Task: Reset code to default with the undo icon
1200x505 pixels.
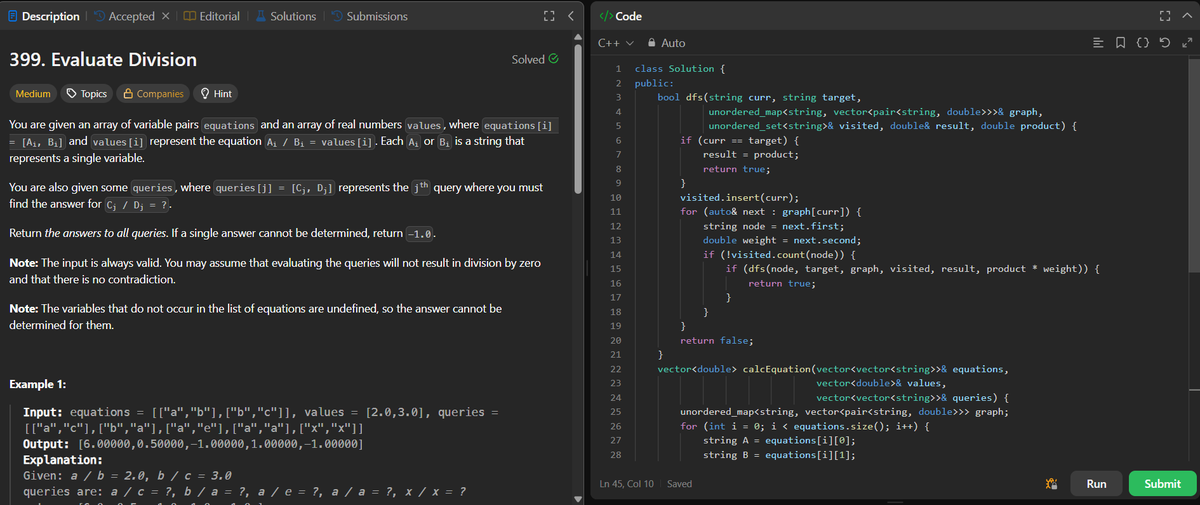Action: click(1166, 43)
